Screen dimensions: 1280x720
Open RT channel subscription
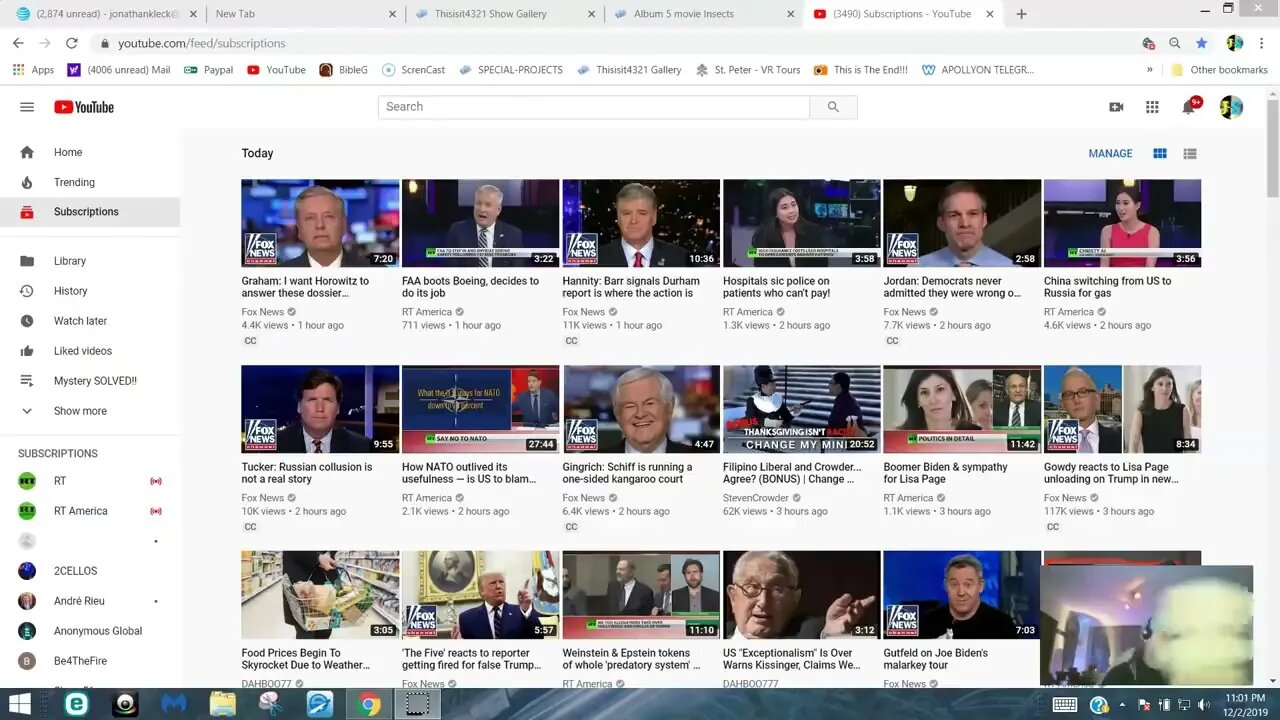(90, 481)
